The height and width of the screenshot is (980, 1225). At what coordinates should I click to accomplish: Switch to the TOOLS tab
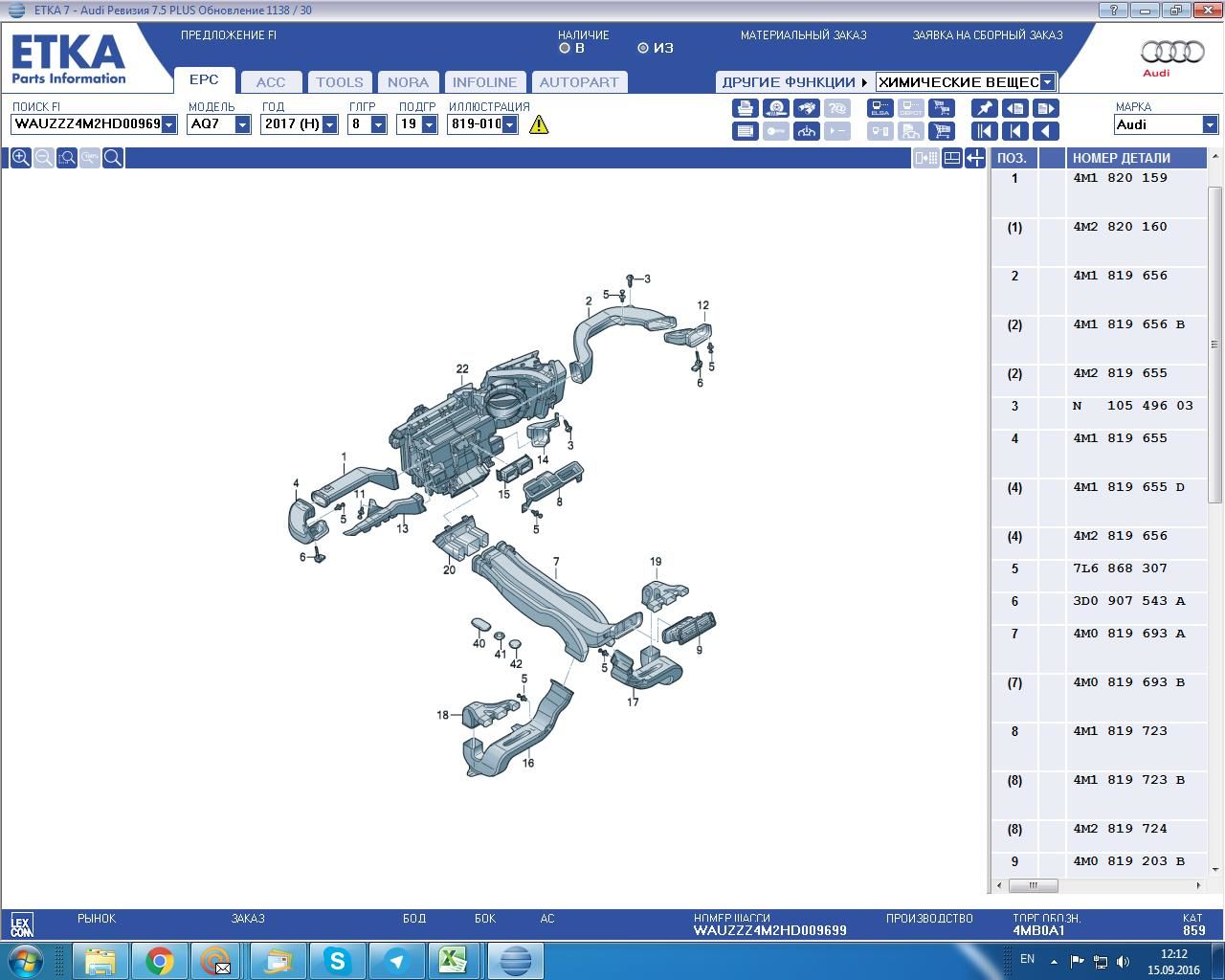[340, 82]
